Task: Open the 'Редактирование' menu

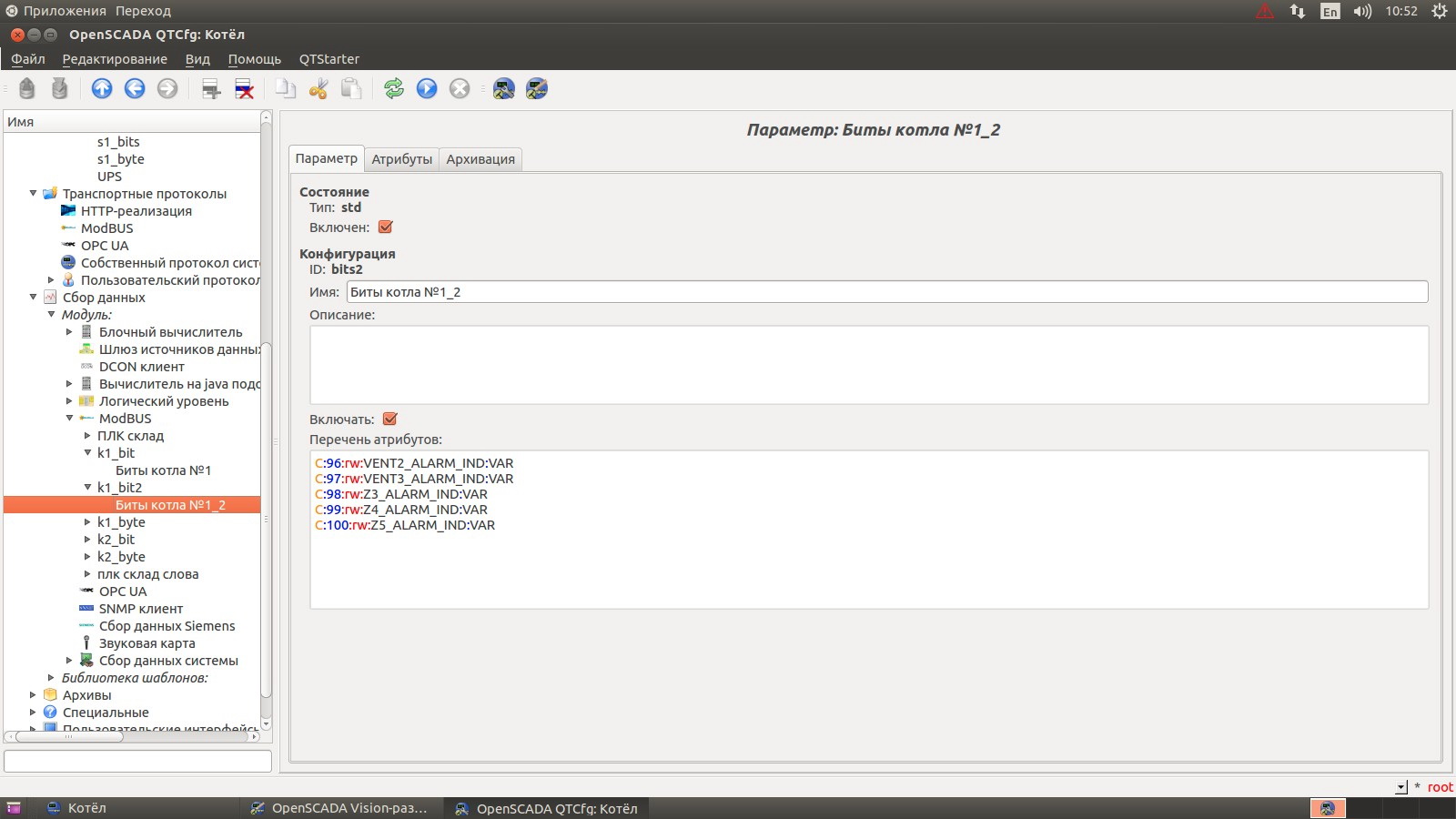Action: click(x=115, y=59)
